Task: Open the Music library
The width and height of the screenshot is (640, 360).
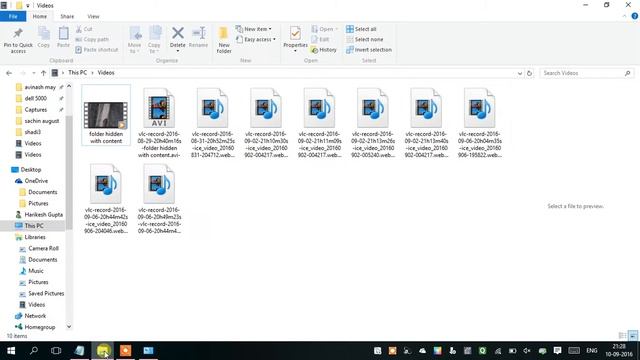Action: click(36, 271)
